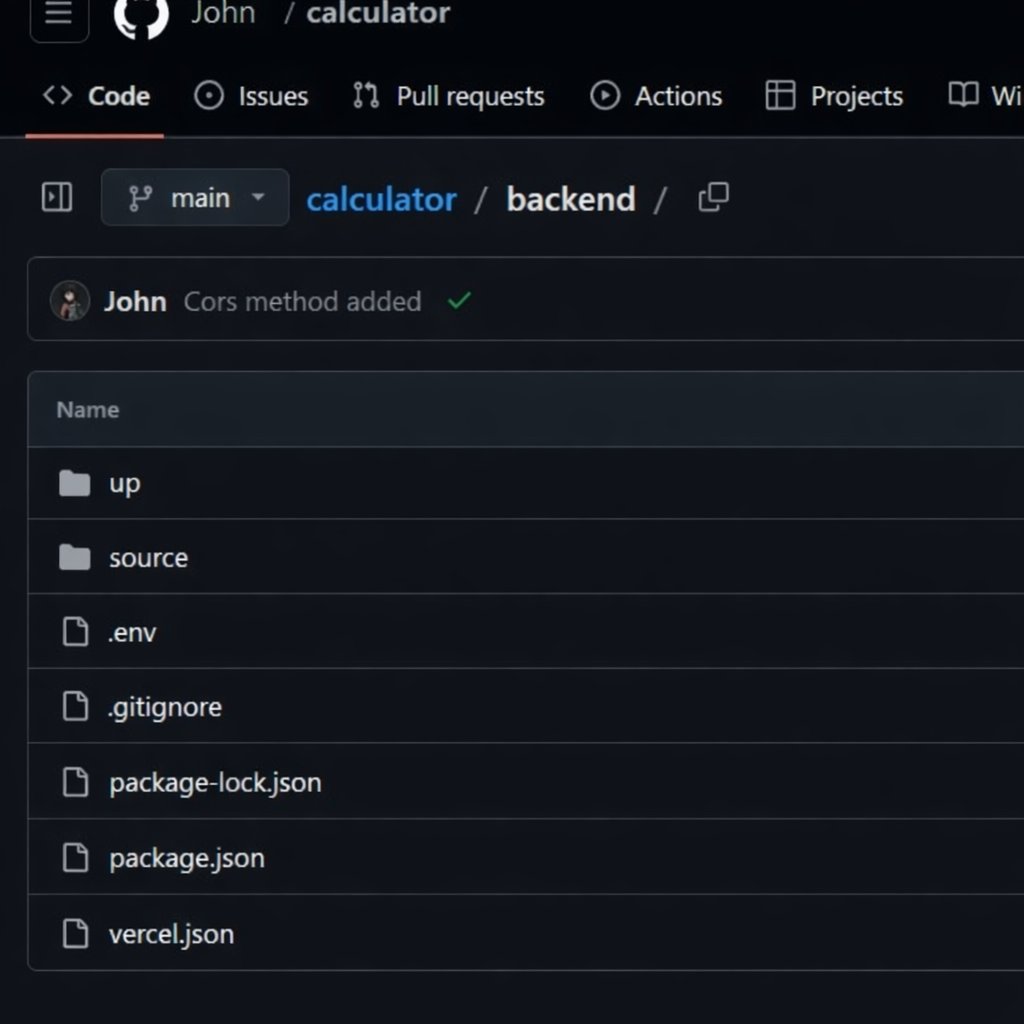Viewport: 1024px width, 1024px height.
Task: Open the vercel.json file
Action: (x=171, y=934)
